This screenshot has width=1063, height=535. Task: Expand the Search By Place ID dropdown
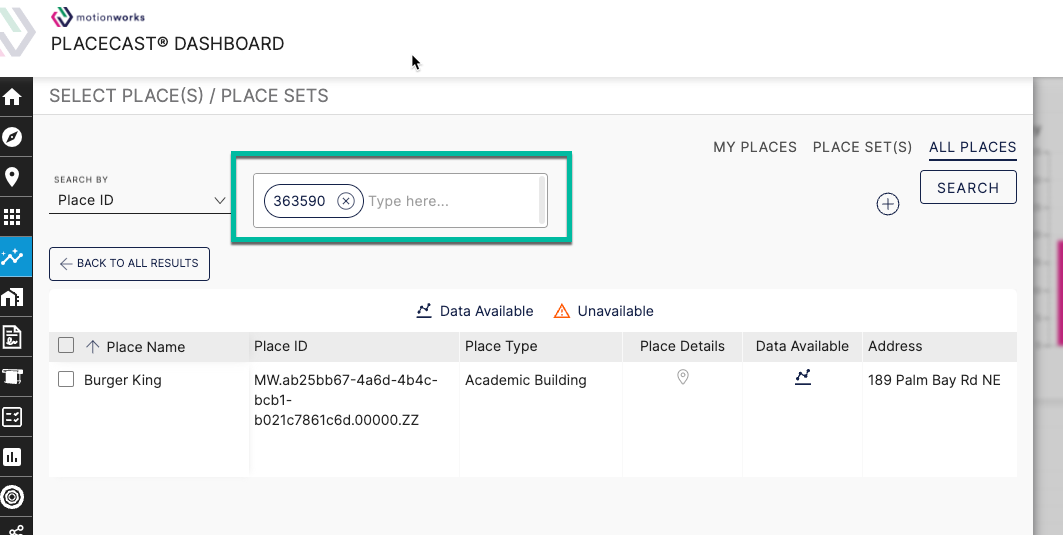[140, 200]
